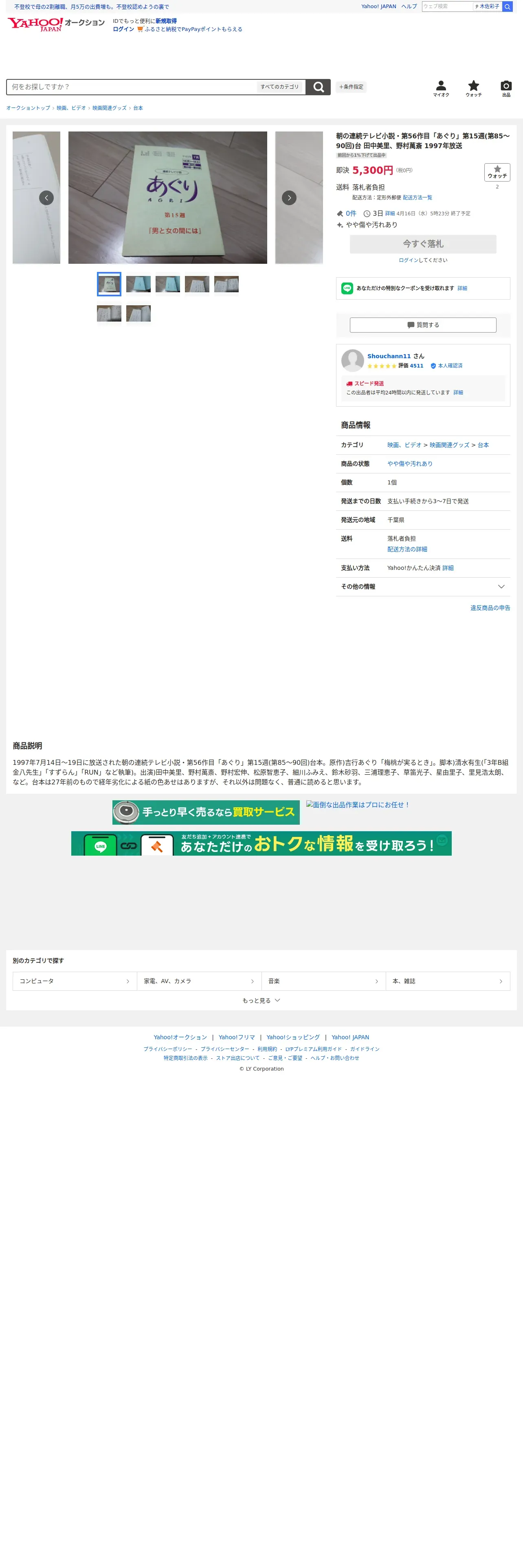
Task: Click スピード発送 詳細 link
Action: click(x=458, y=392)
